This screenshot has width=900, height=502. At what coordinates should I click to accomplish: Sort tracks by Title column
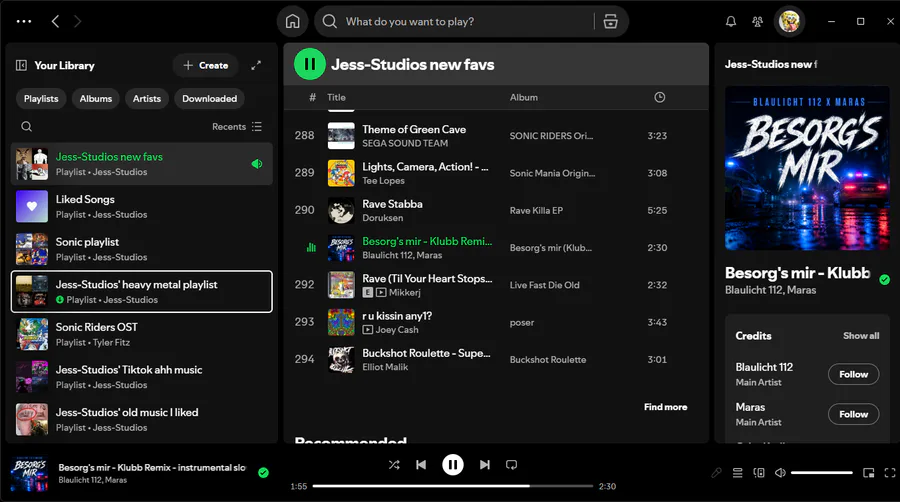[336, 98]
